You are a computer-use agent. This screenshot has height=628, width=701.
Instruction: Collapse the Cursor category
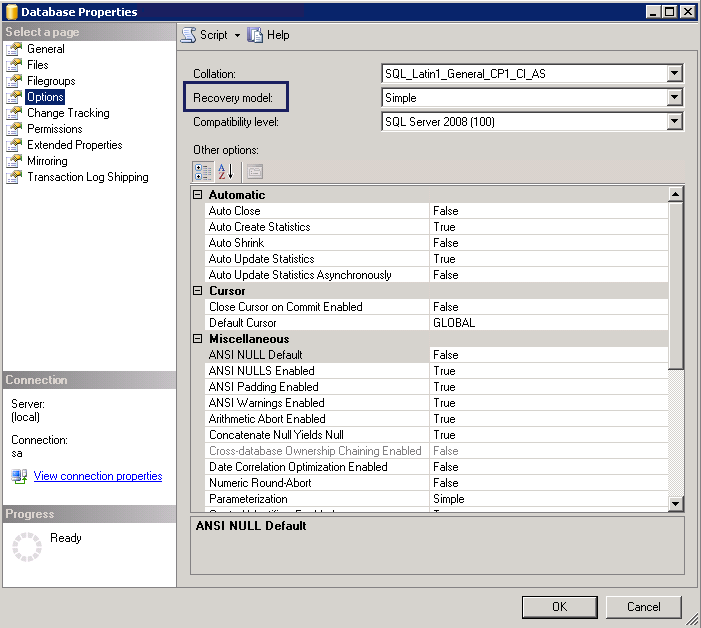click(x=198, y=291)
